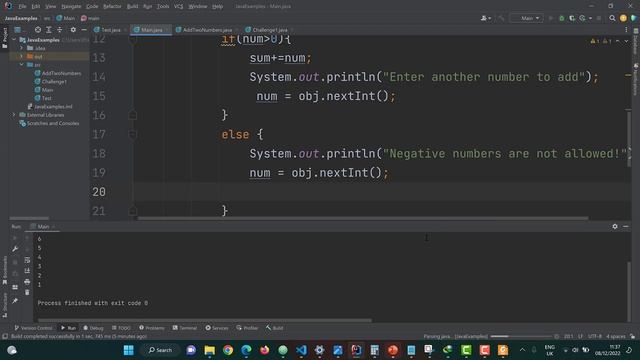Hide the Project tool window
640x360 pixels.
84,30
